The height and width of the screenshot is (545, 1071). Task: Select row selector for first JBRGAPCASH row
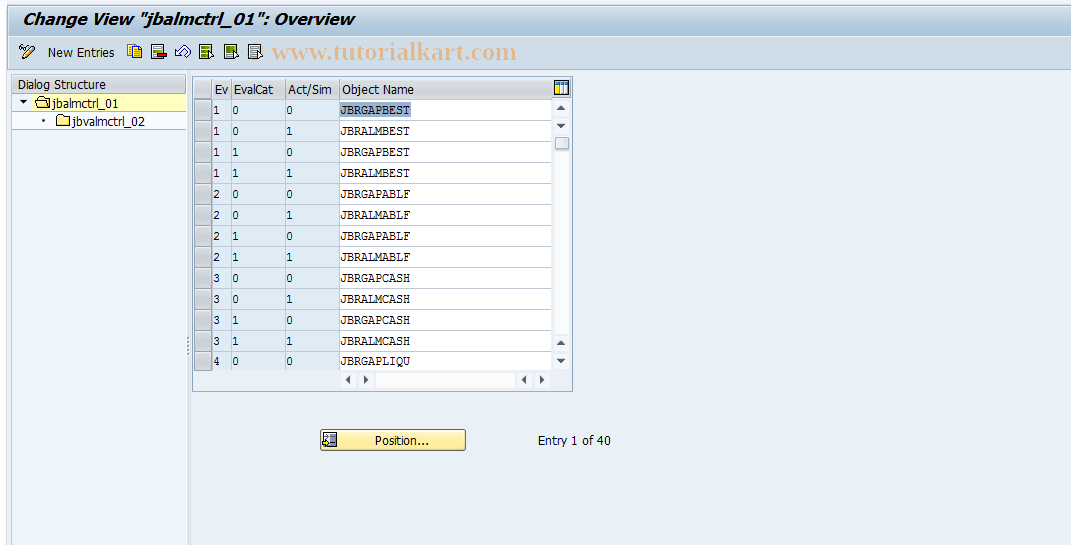point(203,278)
